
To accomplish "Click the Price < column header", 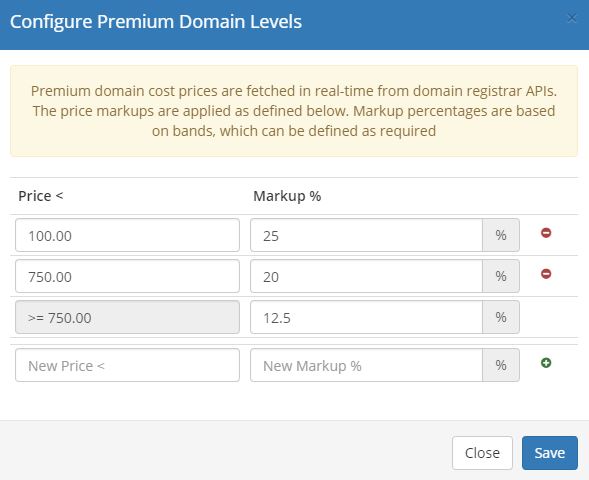I will (x=41, y=196).
